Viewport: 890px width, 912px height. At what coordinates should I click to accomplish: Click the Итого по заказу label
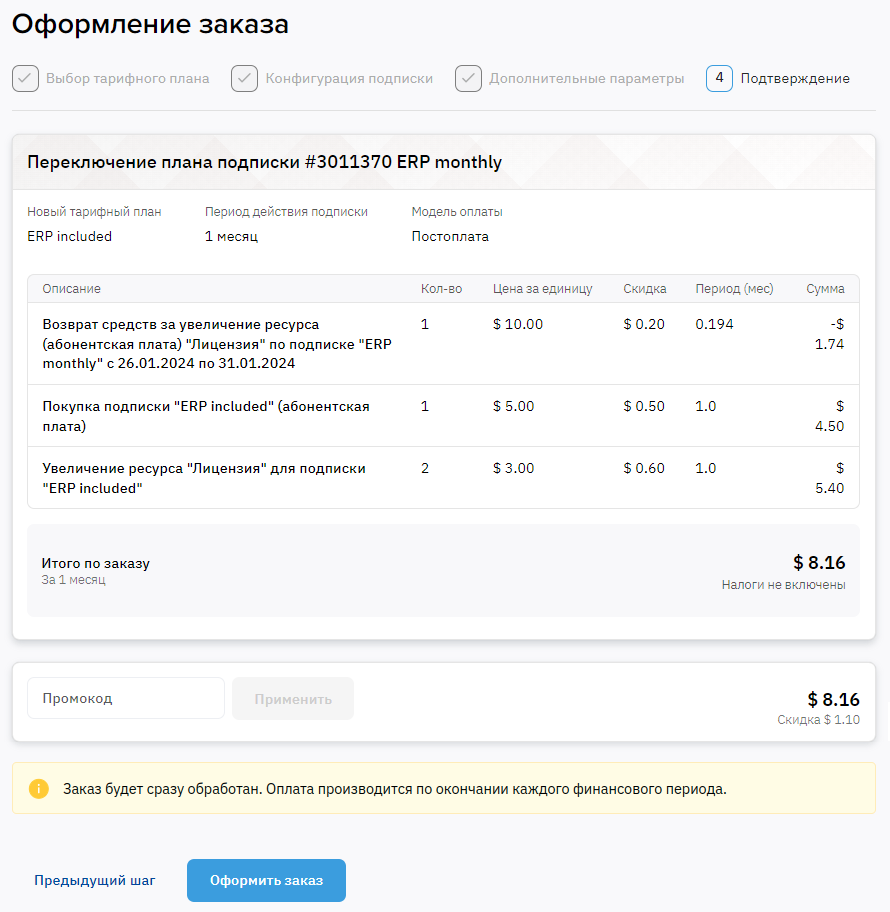[95, 563]
